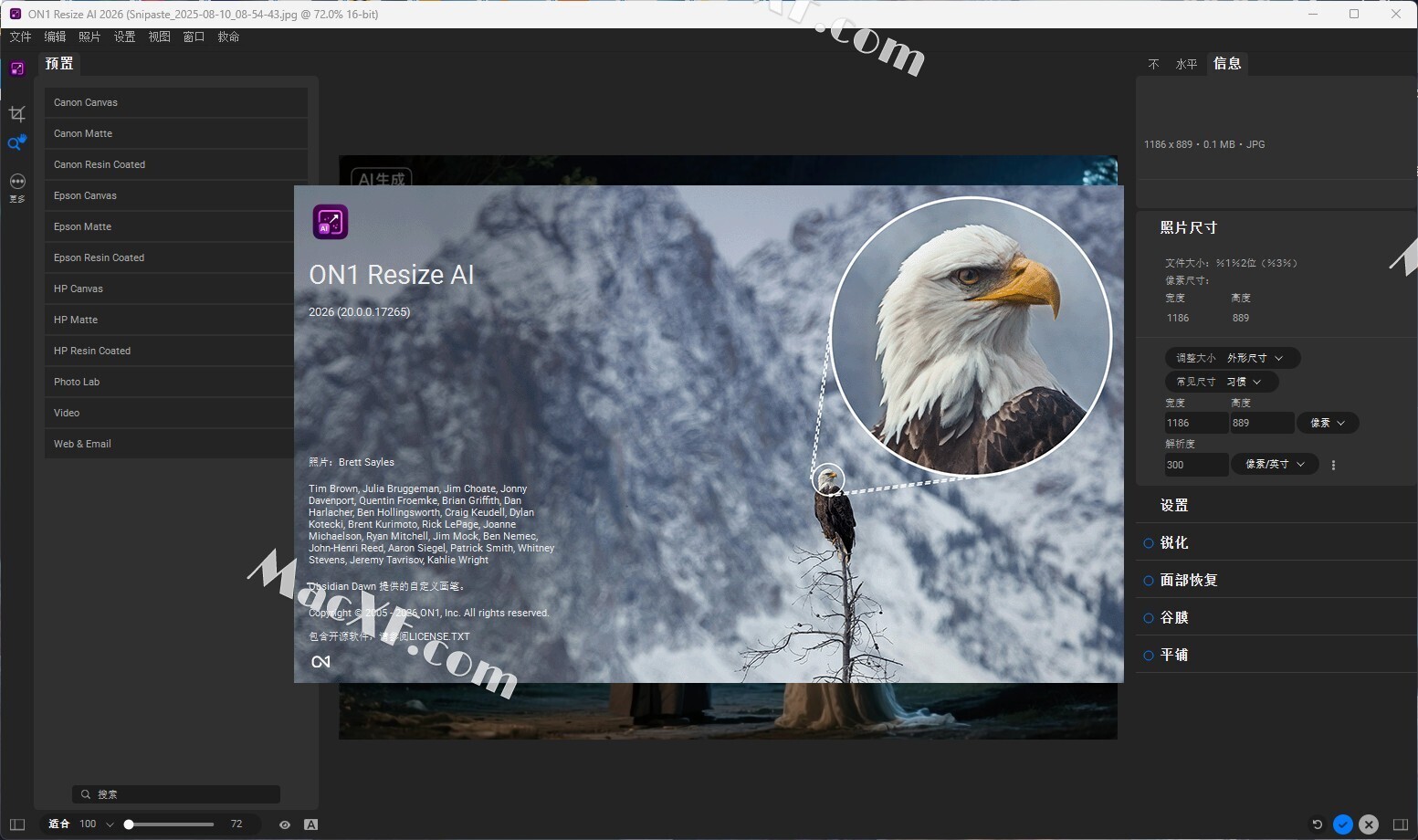Click the preset 搜索 search box
This screenshot has height=840, width=1418.
pos(176,794)
